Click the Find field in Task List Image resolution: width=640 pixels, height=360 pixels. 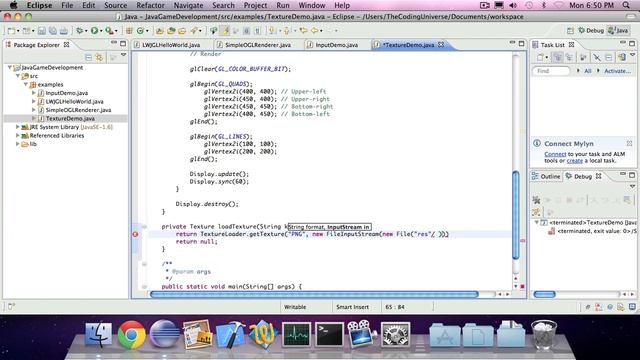pos(551,71)
